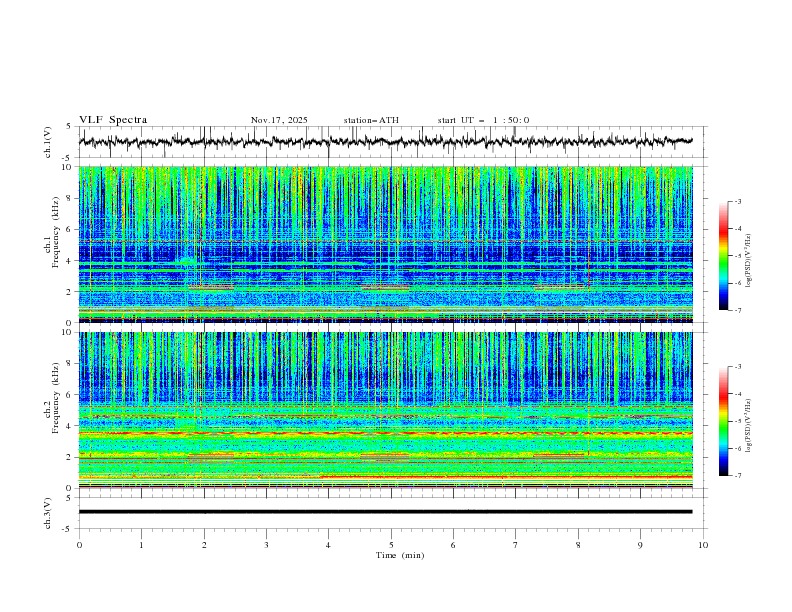Click the time axis tick label '0'
Viewport: 792px width, 612px height.
click(79, 545)
